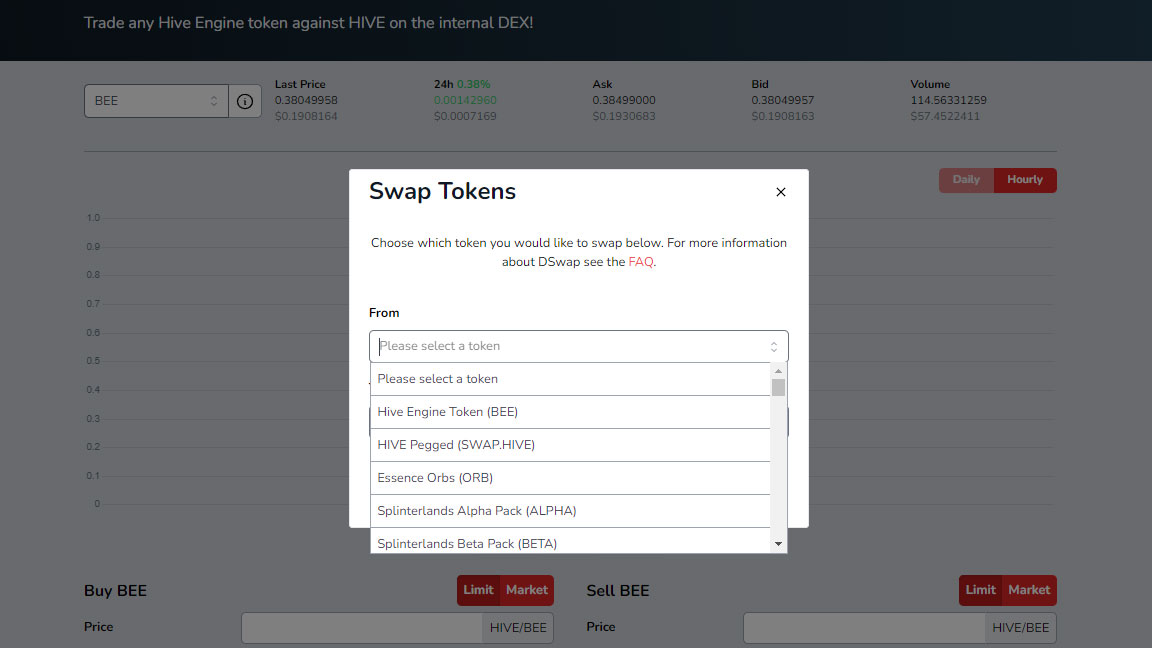Click the From token selector chevron arrows
Screen dimensions: 1152x648
click(774, 347)
